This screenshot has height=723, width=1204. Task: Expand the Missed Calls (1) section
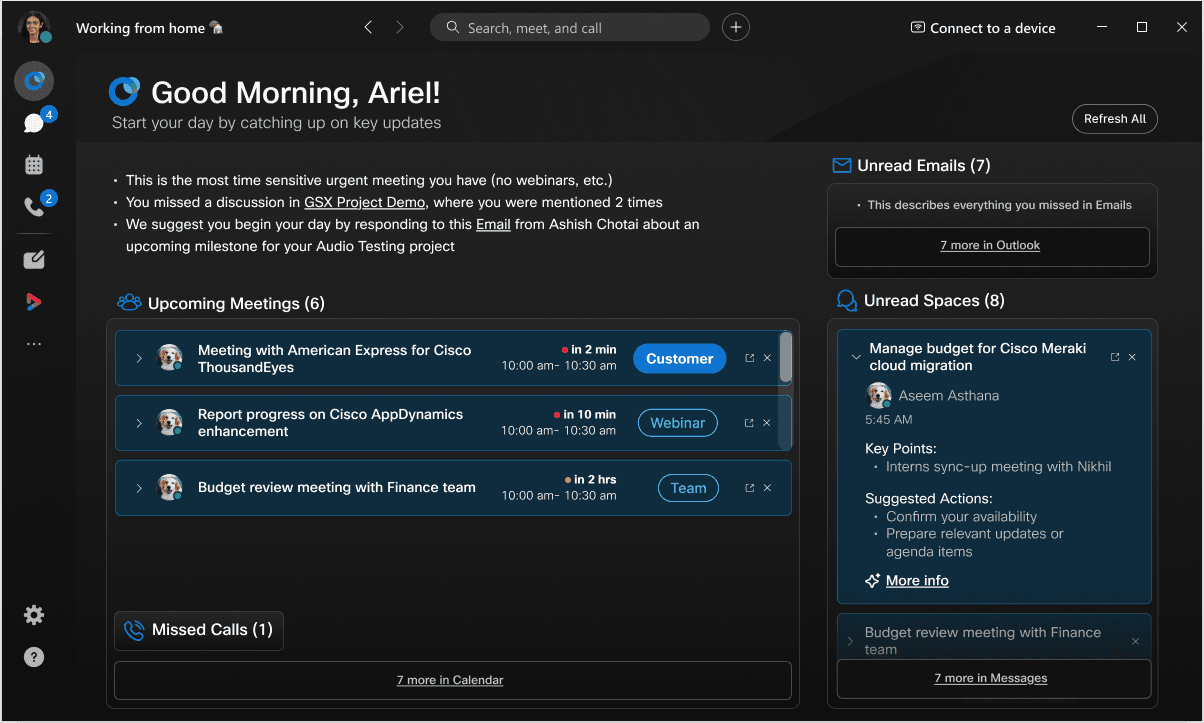(x=199, y=630)
